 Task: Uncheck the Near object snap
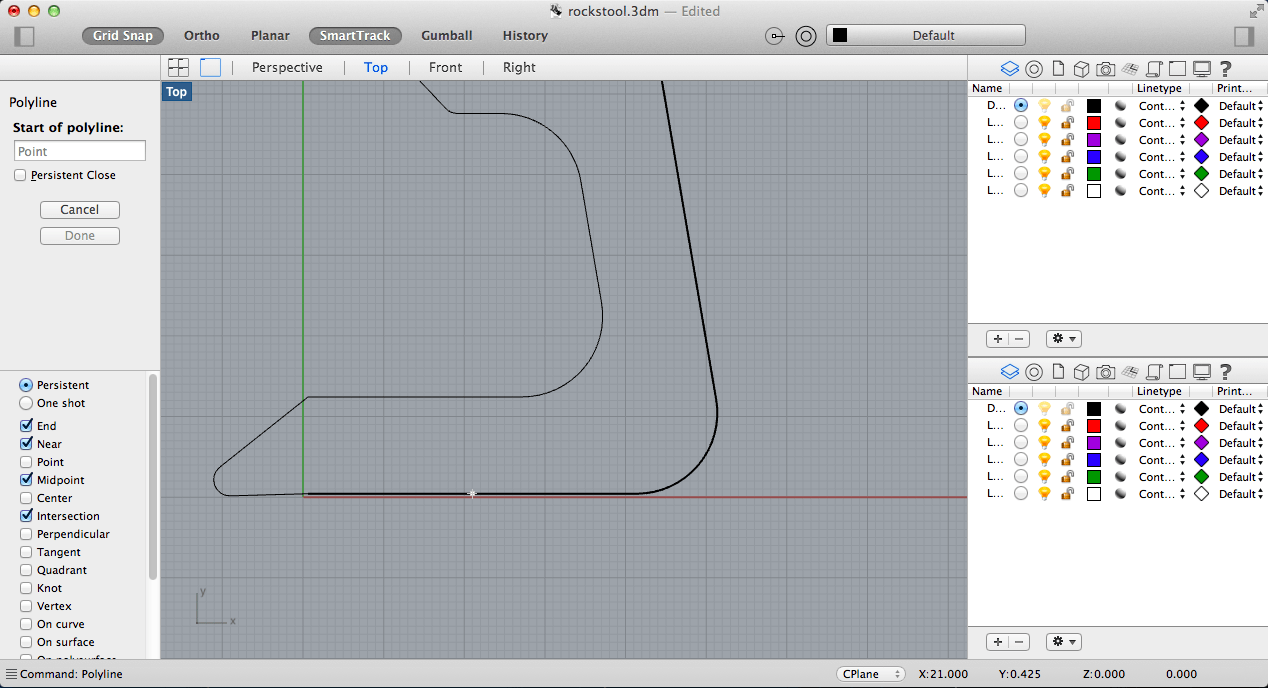[x=26, y=444]
